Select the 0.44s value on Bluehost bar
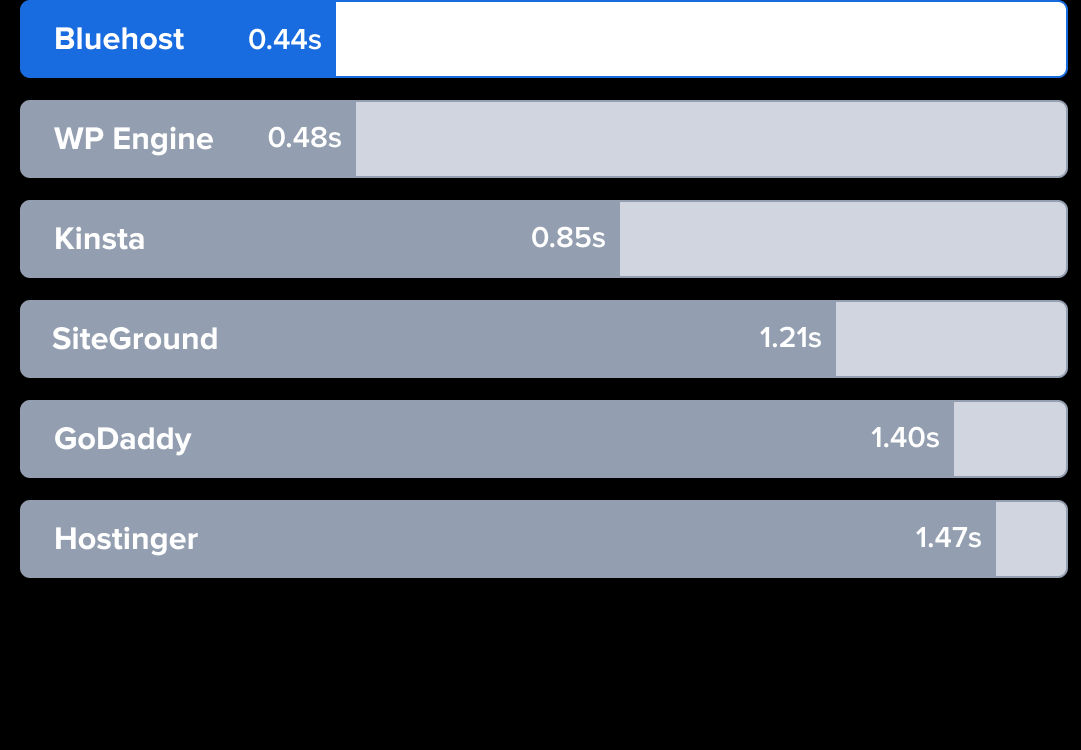This screenshot has width=1081, height=750. (x=284, y=39)
